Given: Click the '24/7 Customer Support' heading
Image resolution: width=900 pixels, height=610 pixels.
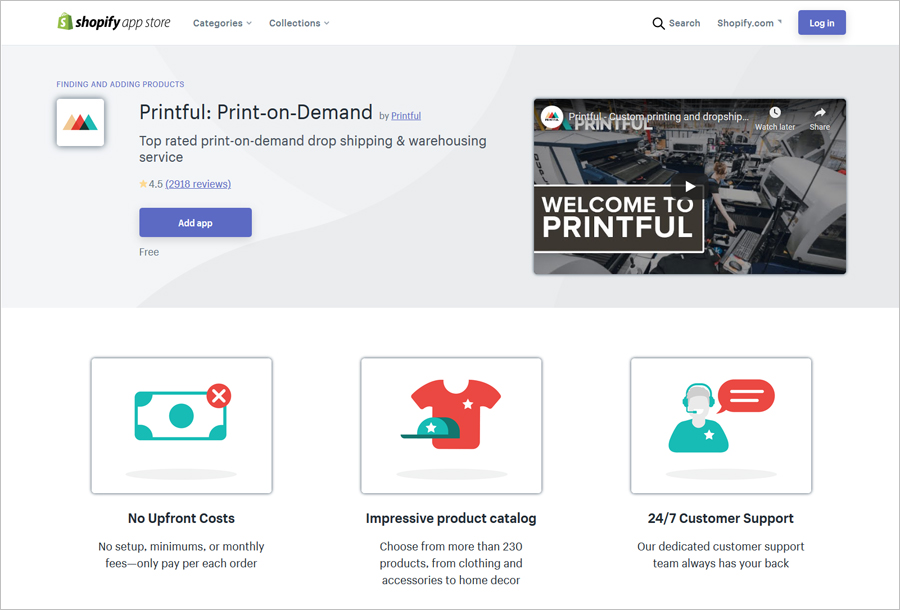Looking at the screenshot, I should 721,518.
